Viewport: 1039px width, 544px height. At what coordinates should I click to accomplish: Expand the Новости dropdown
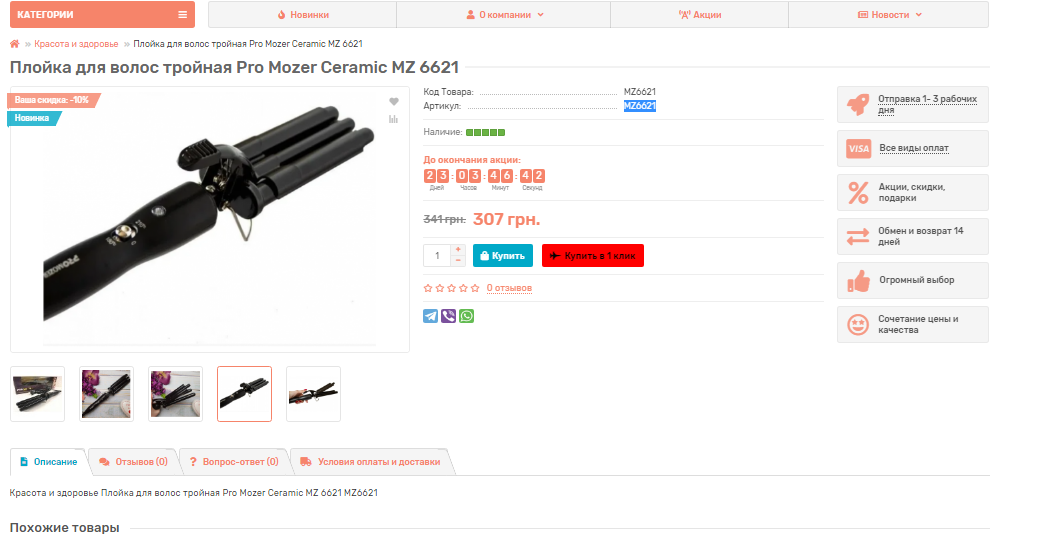(890, 15)
